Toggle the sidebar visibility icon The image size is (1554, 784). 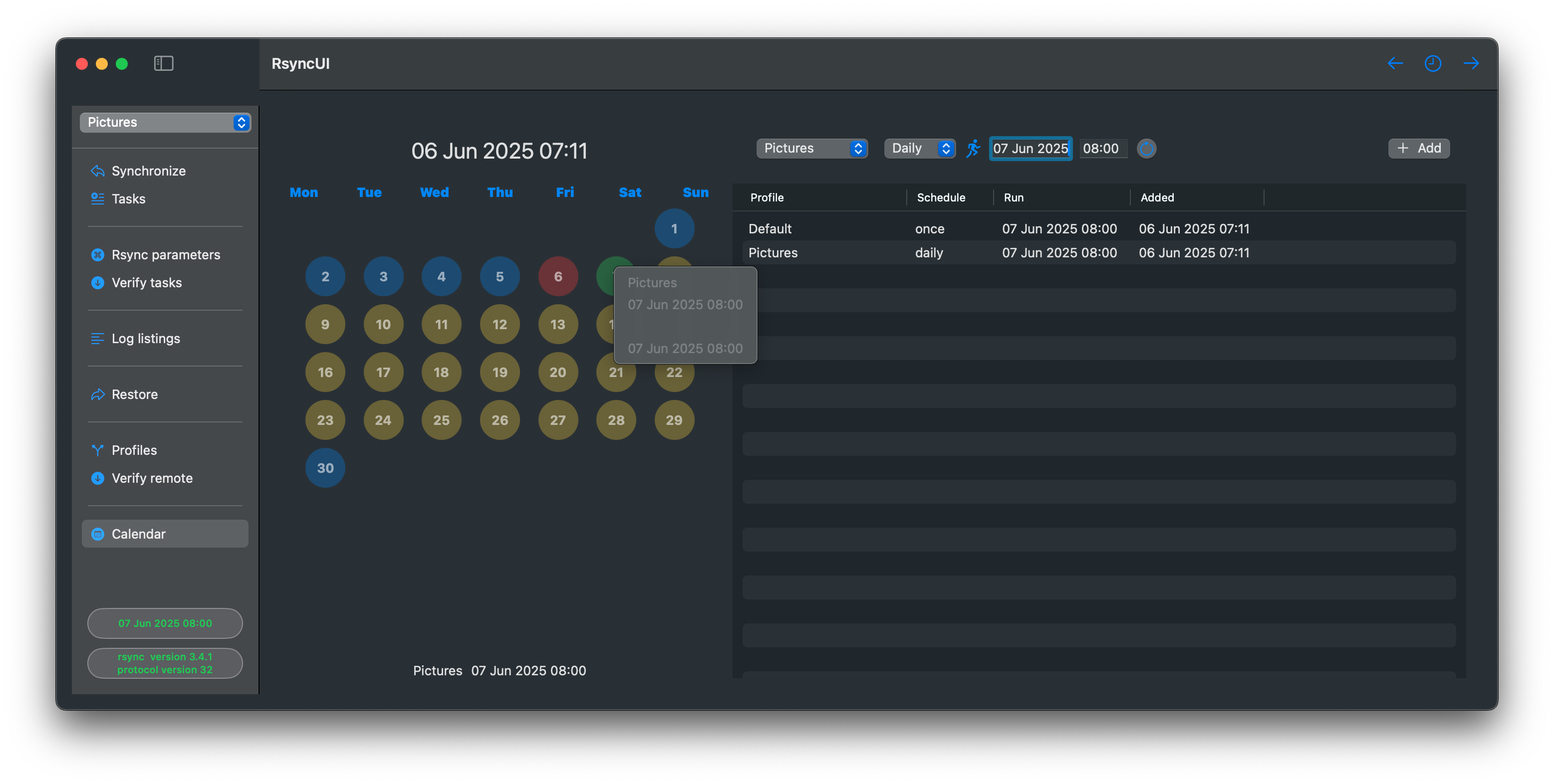click(x=164, y=63)
